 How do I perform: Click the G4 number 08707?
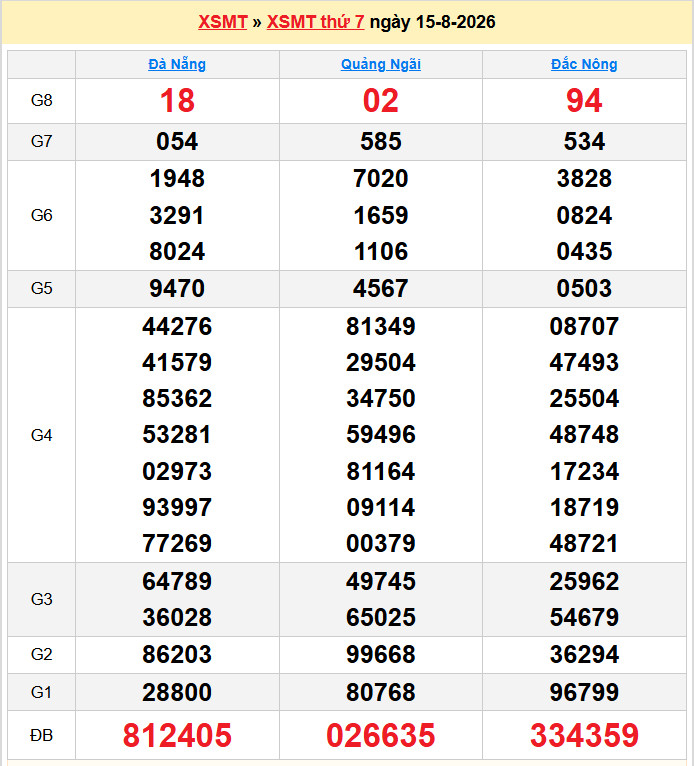[584, 326]
